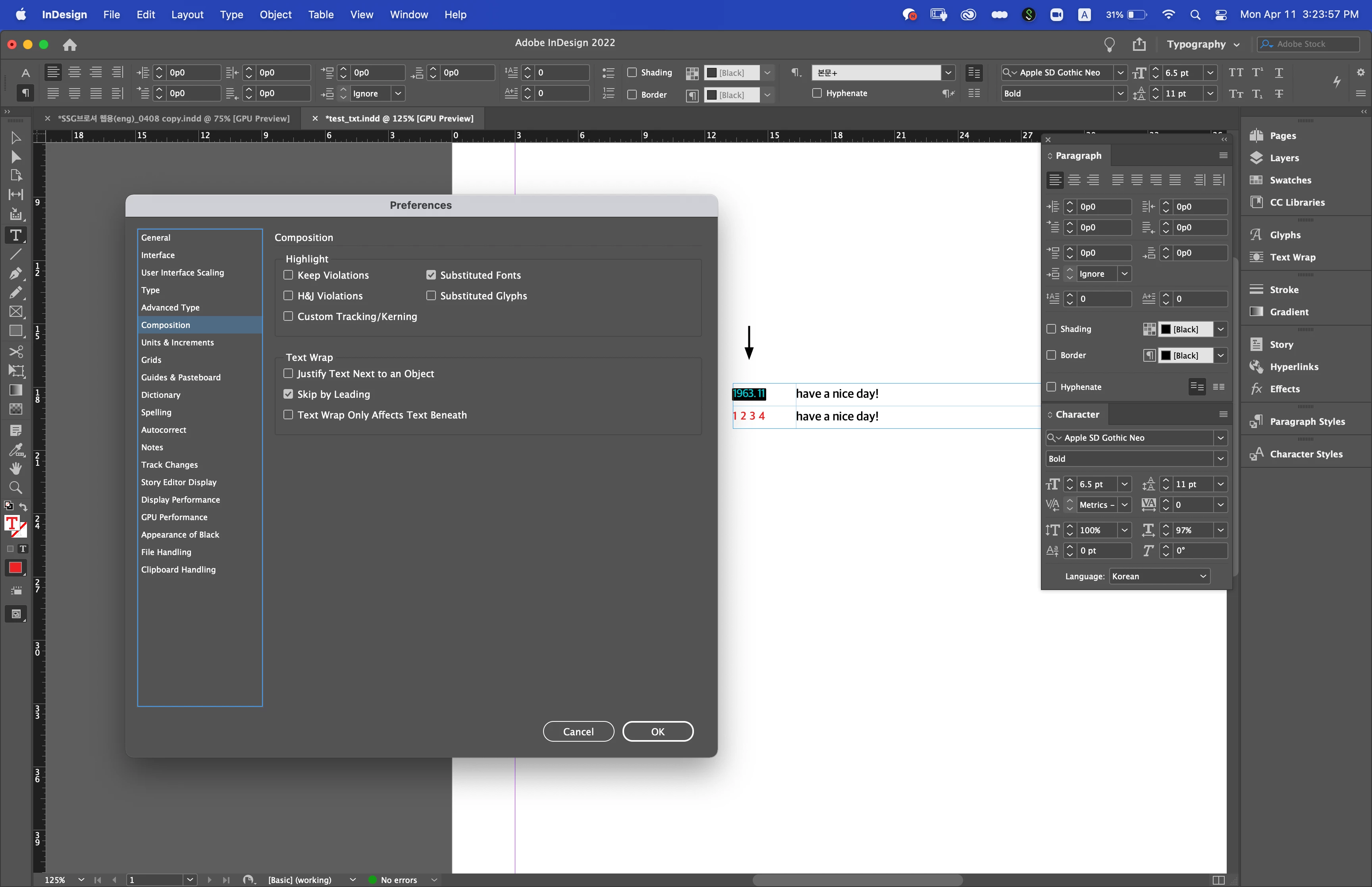Select the Zoom tool magnifier
Image resolution: width=1372 pixels, height=887 pixels.
pyautogui.click(x=15, y=488)
